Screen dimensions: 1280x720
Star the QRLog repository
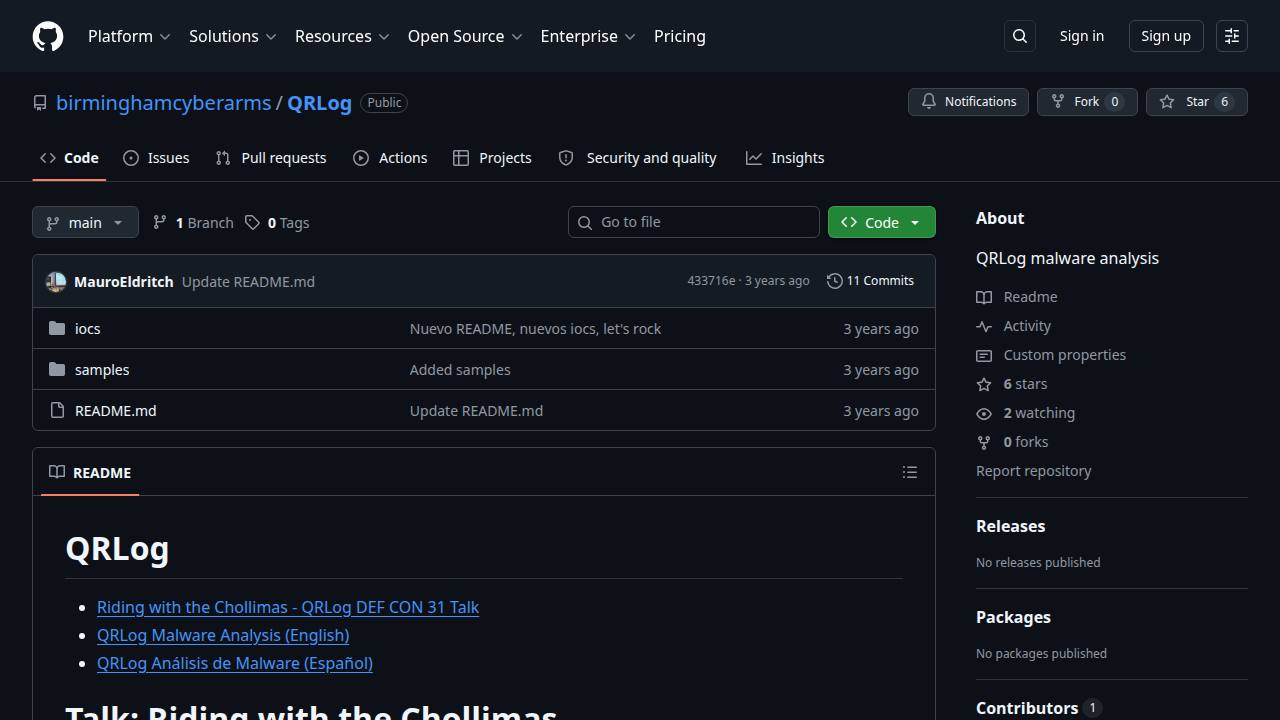coord(1197,102)
